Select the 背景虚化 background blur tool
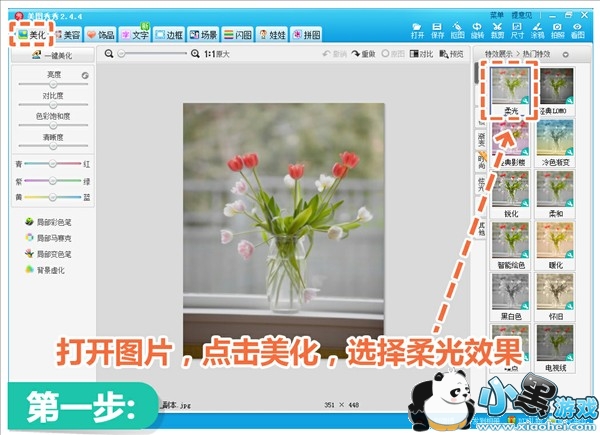 coord(45,270)
